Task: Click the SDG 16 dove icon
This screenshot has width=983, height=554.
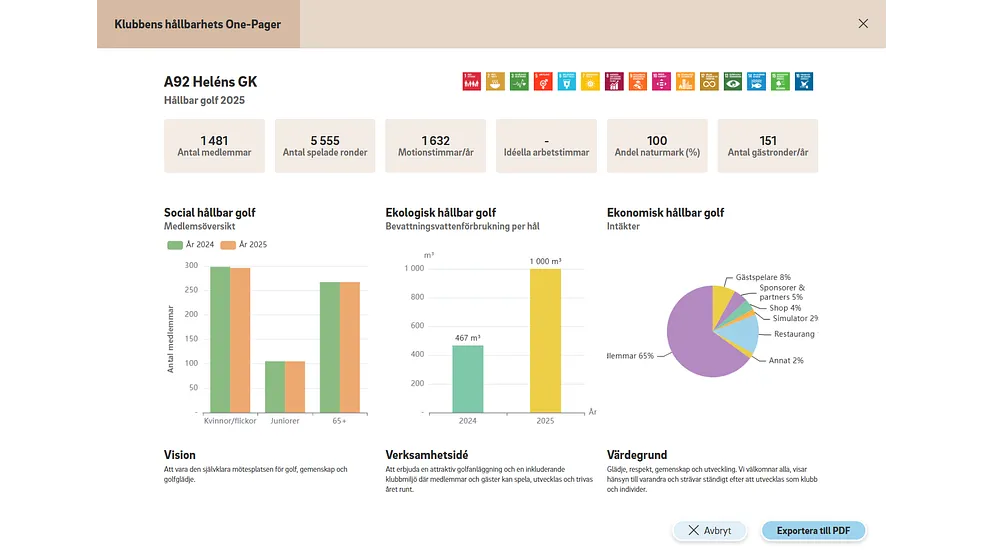Action: pyautogui.click(x=804, y=81)
